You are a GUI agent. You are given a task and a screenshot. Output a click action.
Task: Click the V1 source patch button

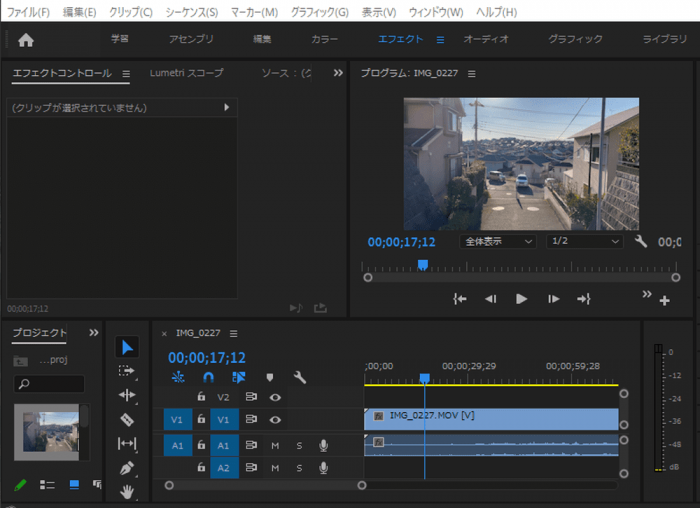pos(178,420)
